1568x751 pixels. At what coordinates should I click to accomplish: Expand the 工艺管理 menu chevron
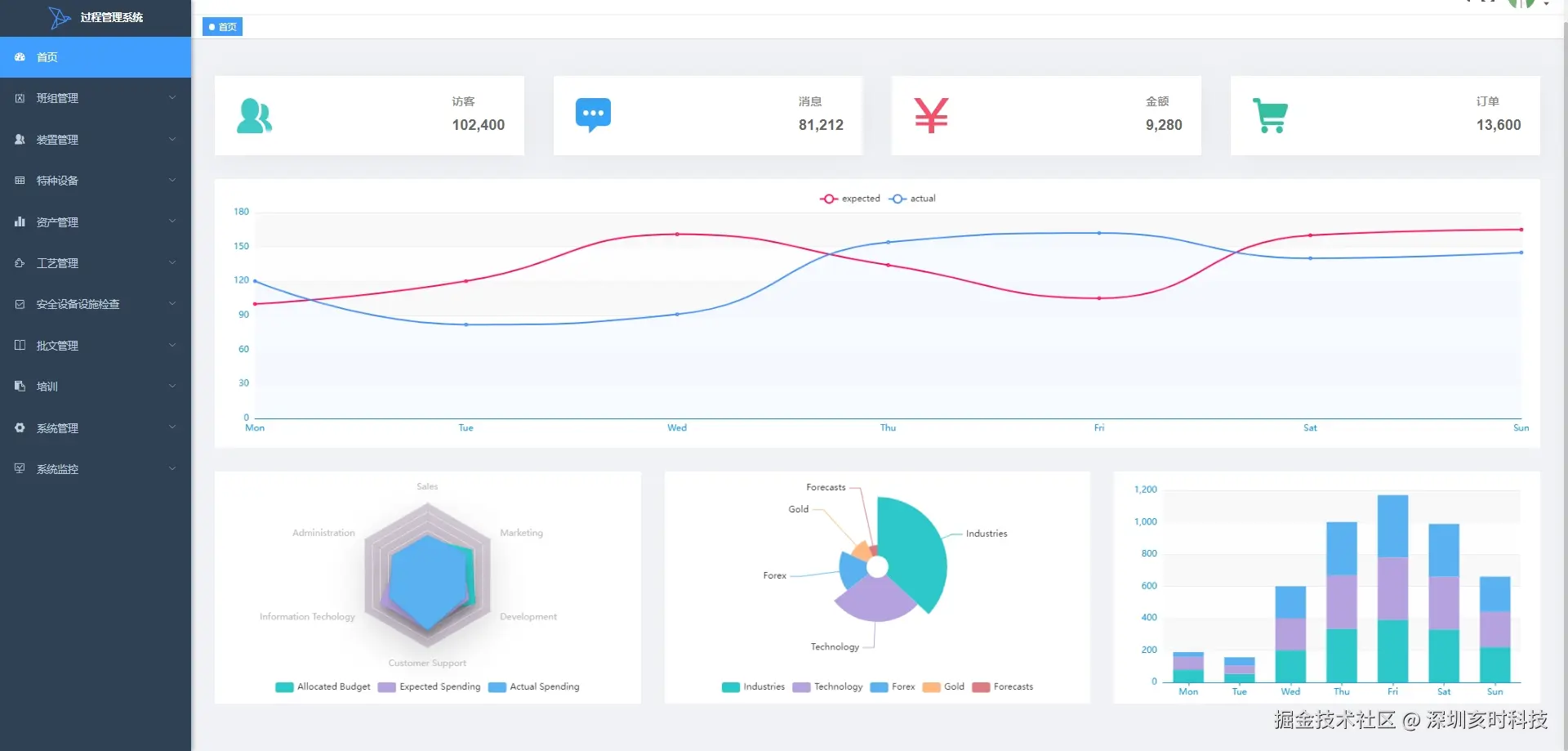[x=172, y=263]
